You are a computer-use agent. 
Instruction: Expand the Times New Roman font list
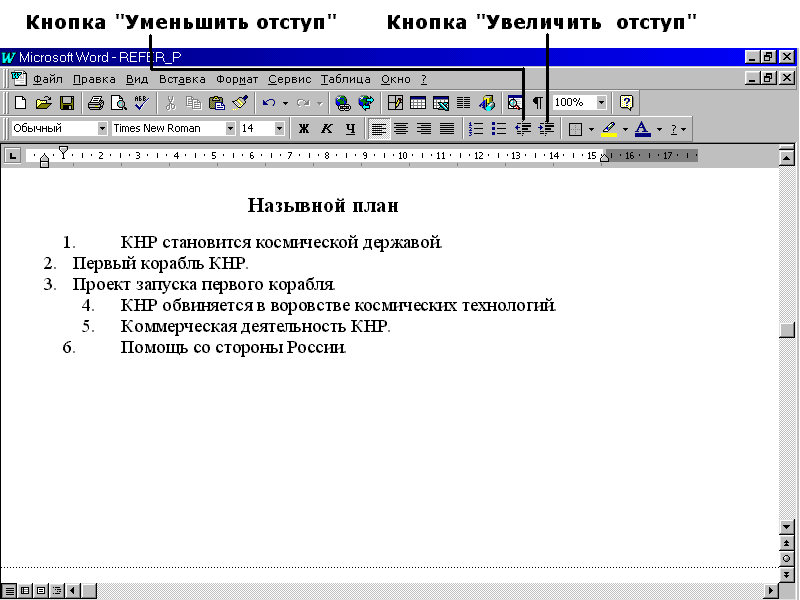coord(231,129)
